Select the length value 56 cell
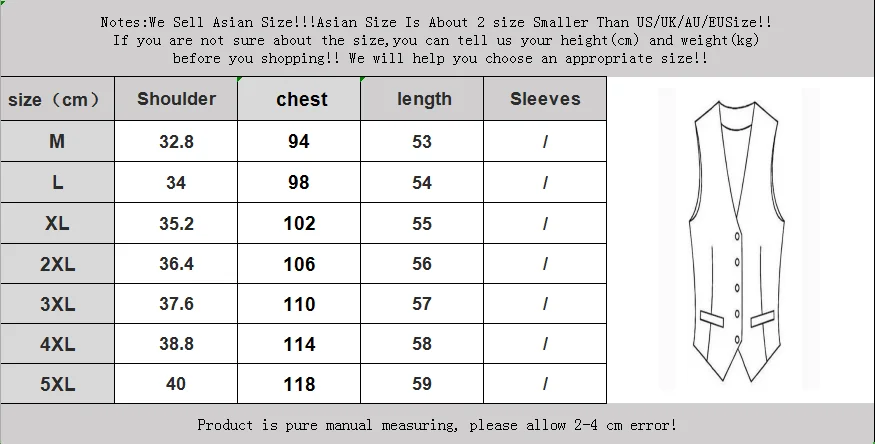Viewport: 875px width, 444px height. click(x=422, y=264)
